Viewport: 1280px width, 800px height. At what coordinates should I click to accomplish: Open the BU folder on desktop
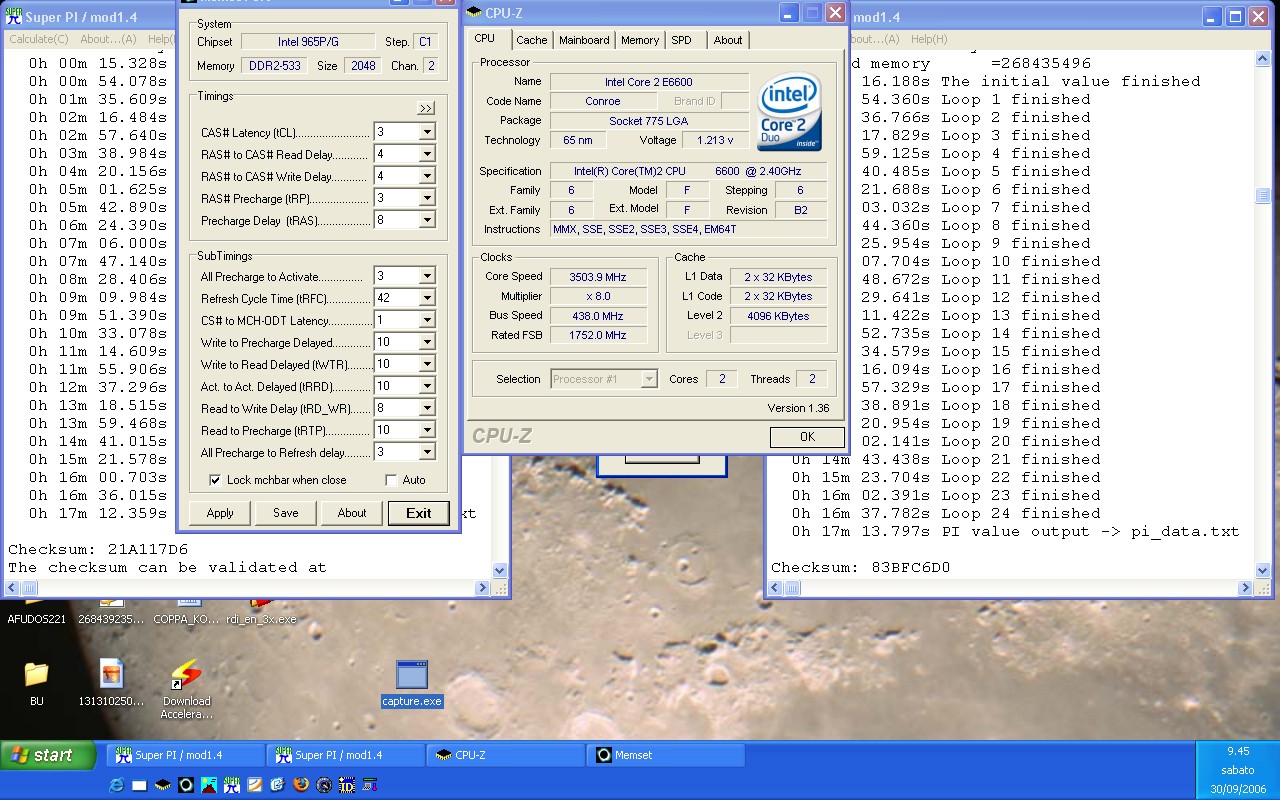coord(36,675)
